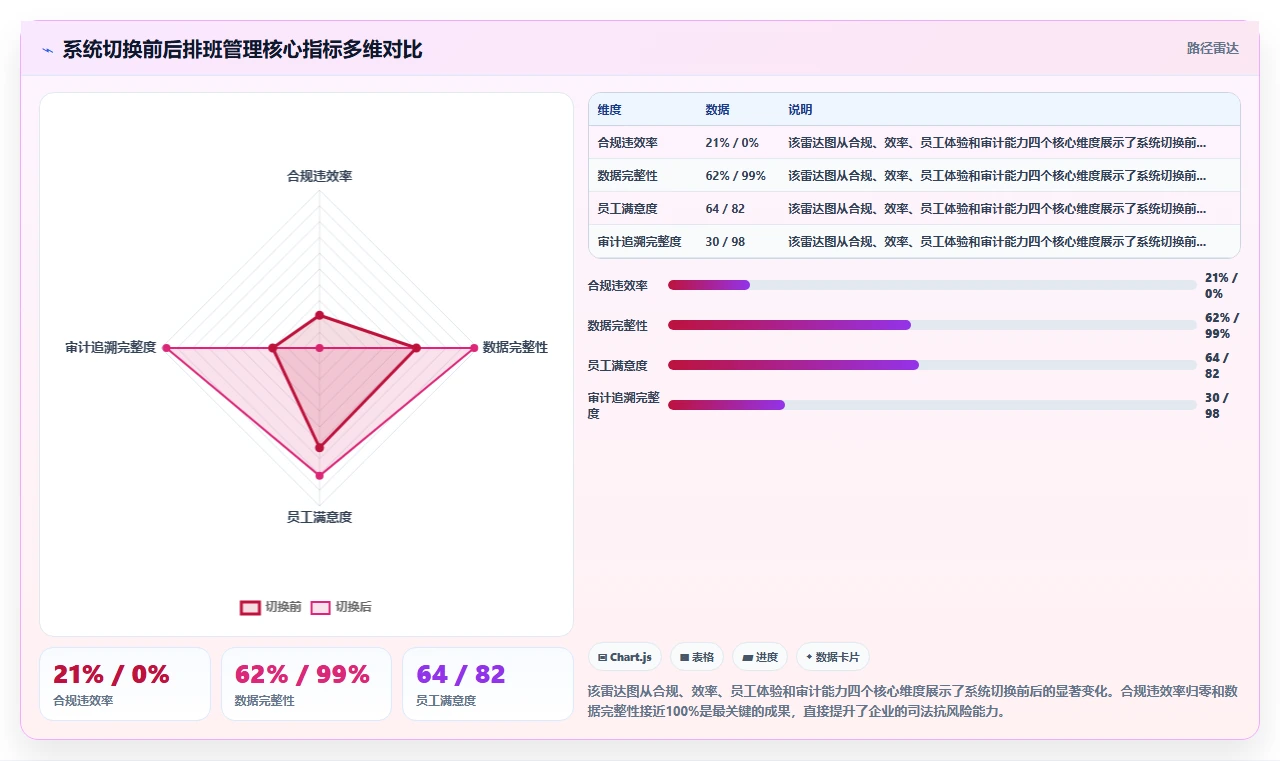Click the 30 / 98 table value

click(x=725, y=242)
